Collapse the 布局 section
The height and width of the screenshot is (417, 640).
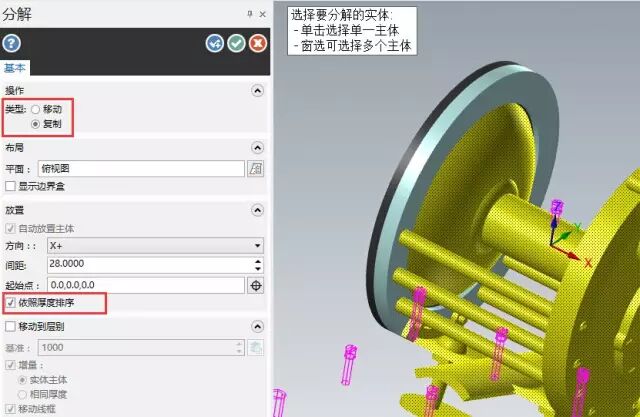pos(257,147)
